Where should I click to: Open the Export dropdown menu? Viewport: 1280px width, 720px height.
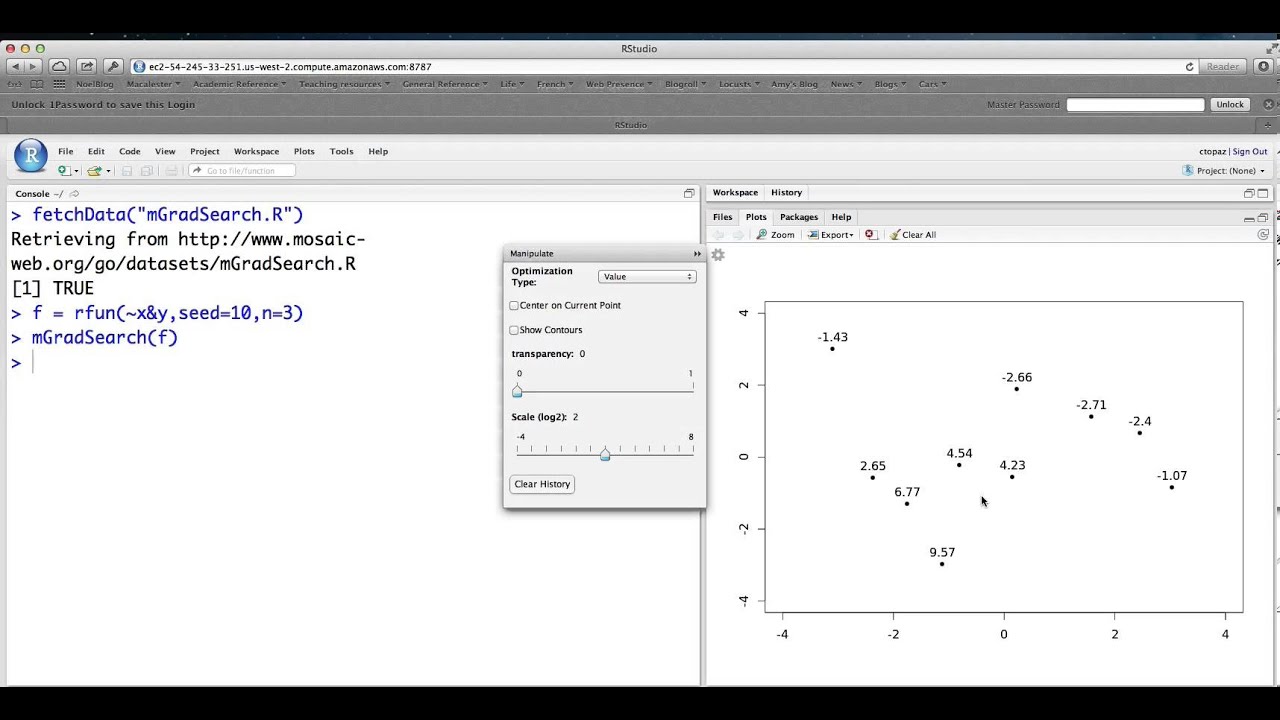pyautogui.click(x=831, y=235)
